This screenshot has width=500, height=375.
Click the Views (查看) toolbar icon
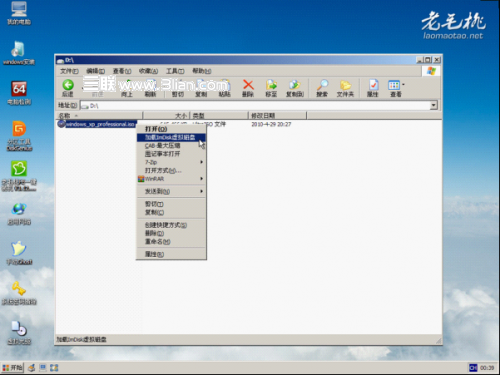[394, 88]
